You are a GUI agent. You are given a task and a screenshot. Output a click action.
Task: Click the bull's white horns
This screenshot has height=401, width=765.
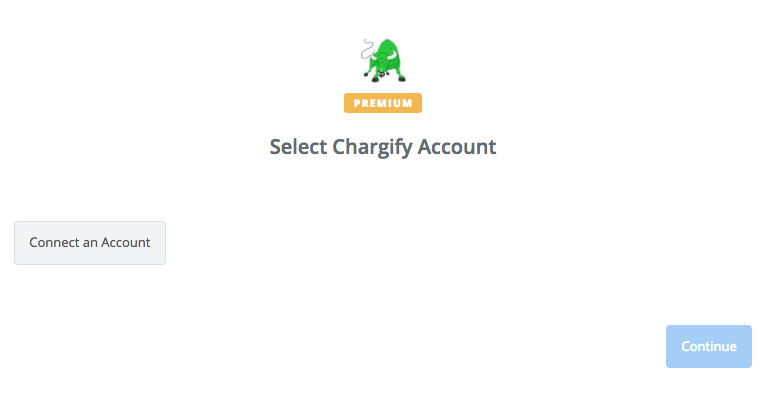point(383,55)
